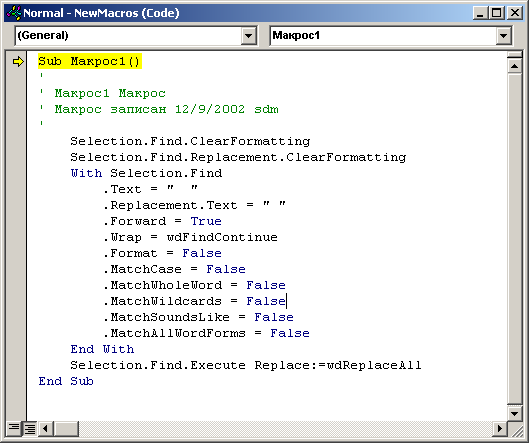
Task: Click the VBA code window title icon
Action: (x=14, y=13)
